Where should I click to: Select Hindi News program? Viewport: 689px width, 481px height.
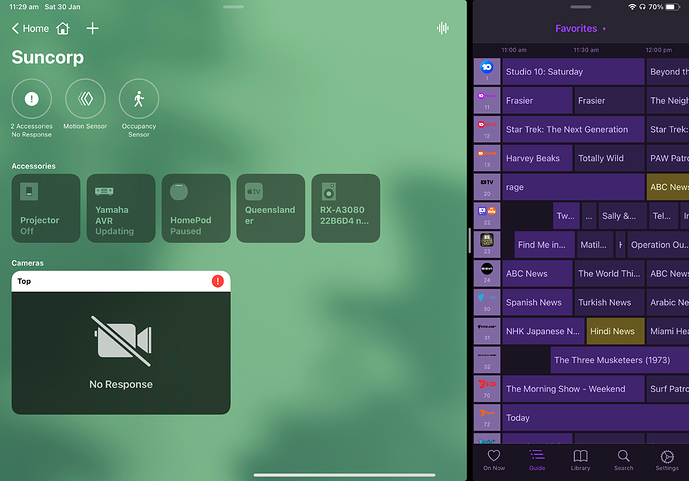[x=614, y=331]
